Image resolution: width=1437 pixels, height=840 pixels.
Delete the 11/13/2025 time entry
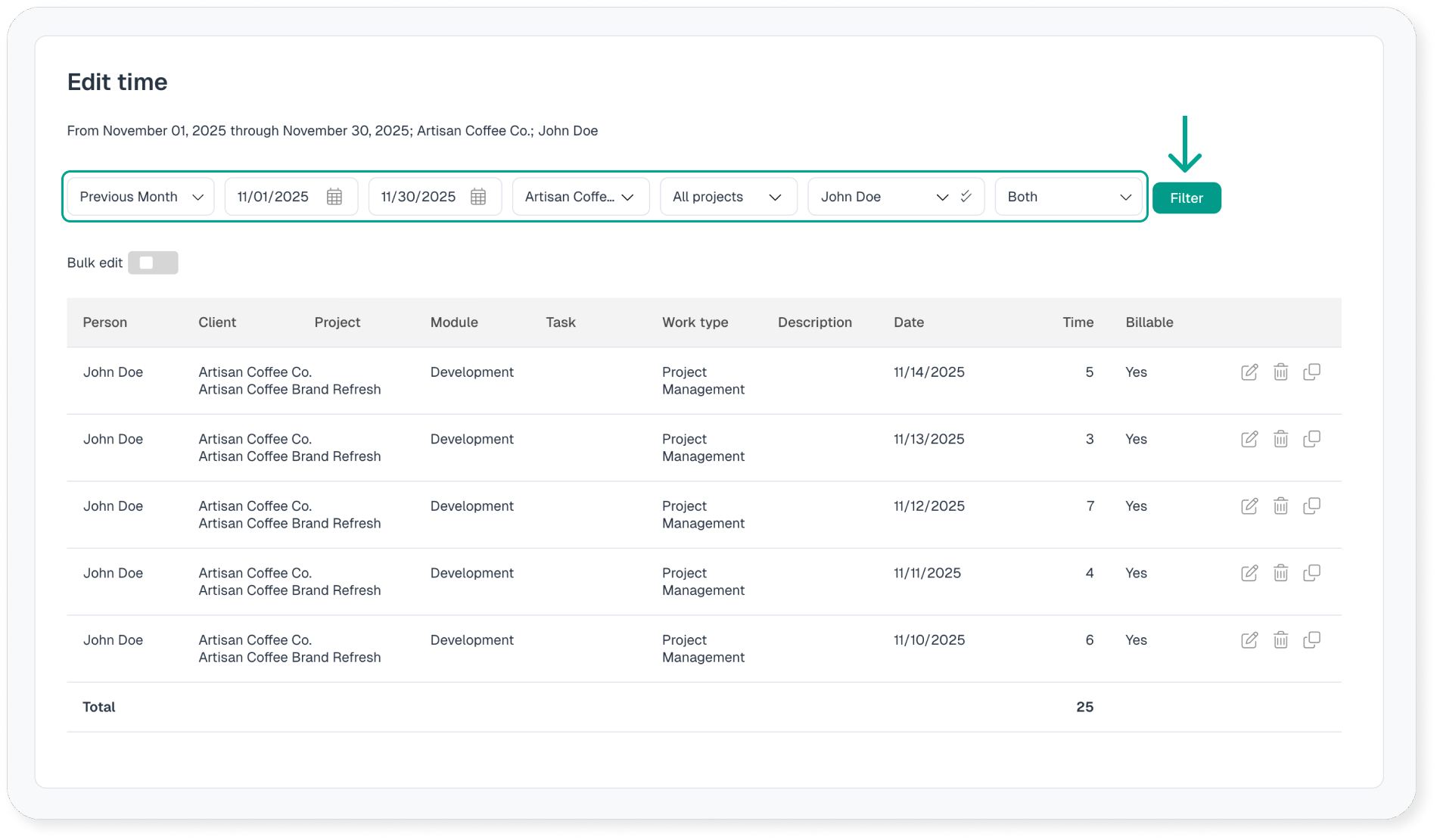pos(1280,439)
